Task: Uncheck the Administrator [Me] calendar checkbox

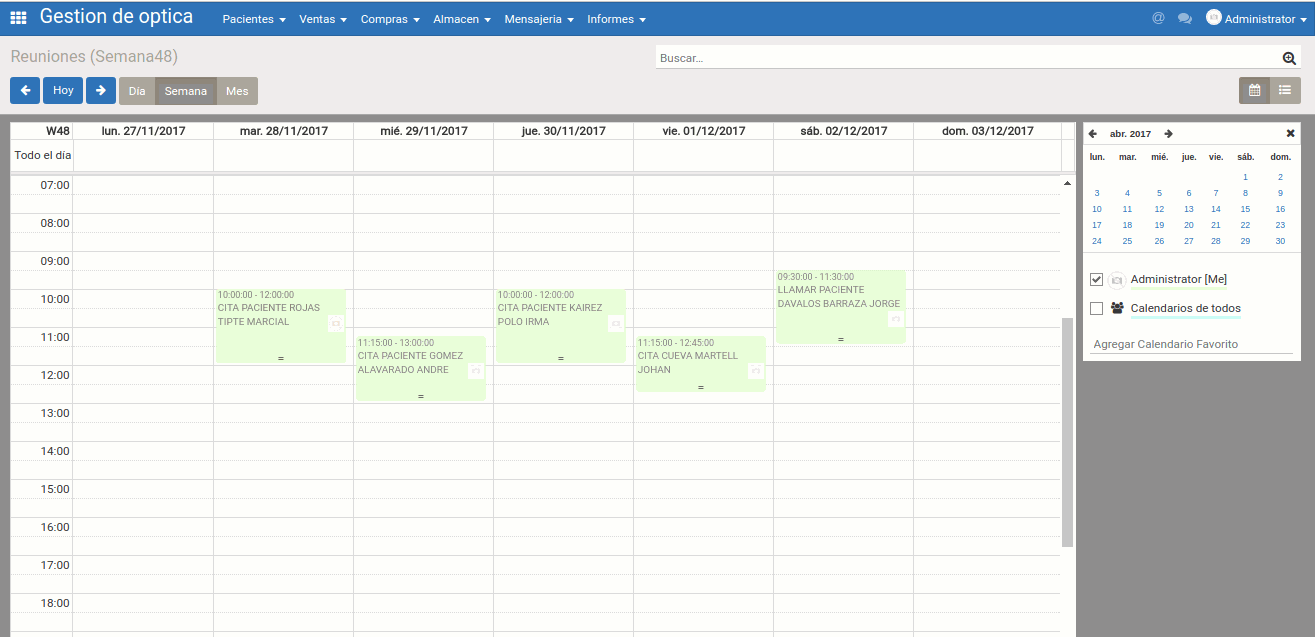Action: (1096, 280)
